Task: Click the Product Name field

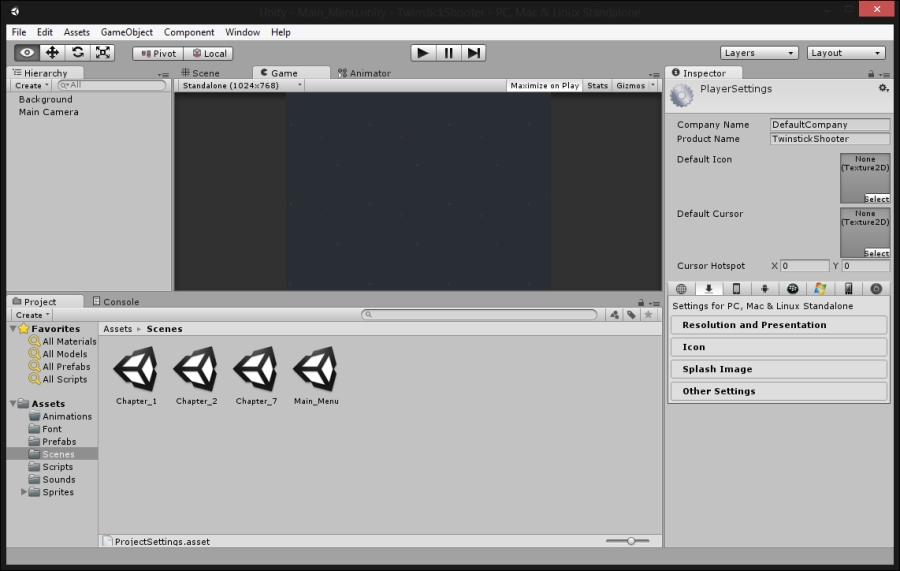Action: click(x=830, y=139)
